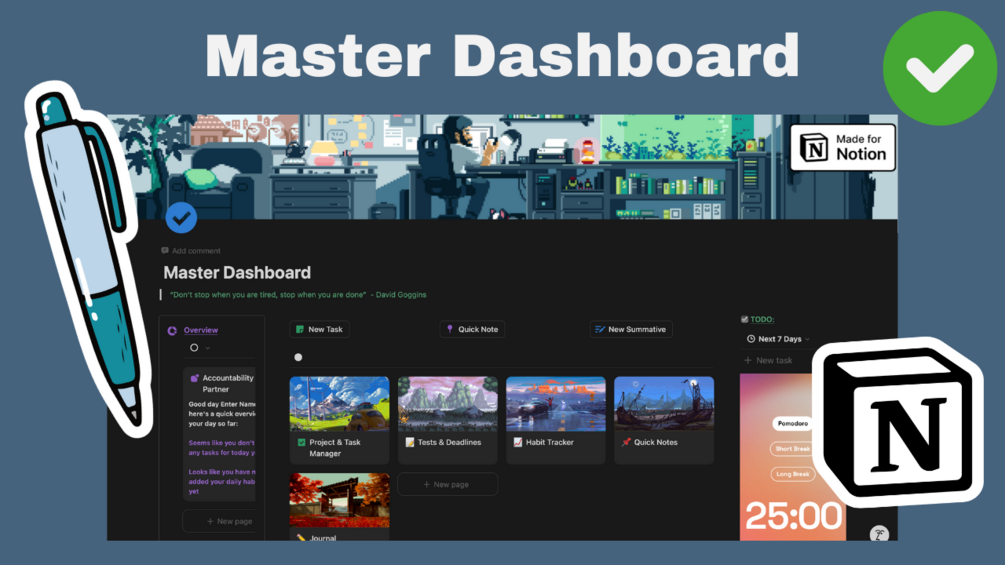Screen dimensions: 1005x565
Task: Click the blue pencil-lines icon in New Summative
Action: point(600,329)
